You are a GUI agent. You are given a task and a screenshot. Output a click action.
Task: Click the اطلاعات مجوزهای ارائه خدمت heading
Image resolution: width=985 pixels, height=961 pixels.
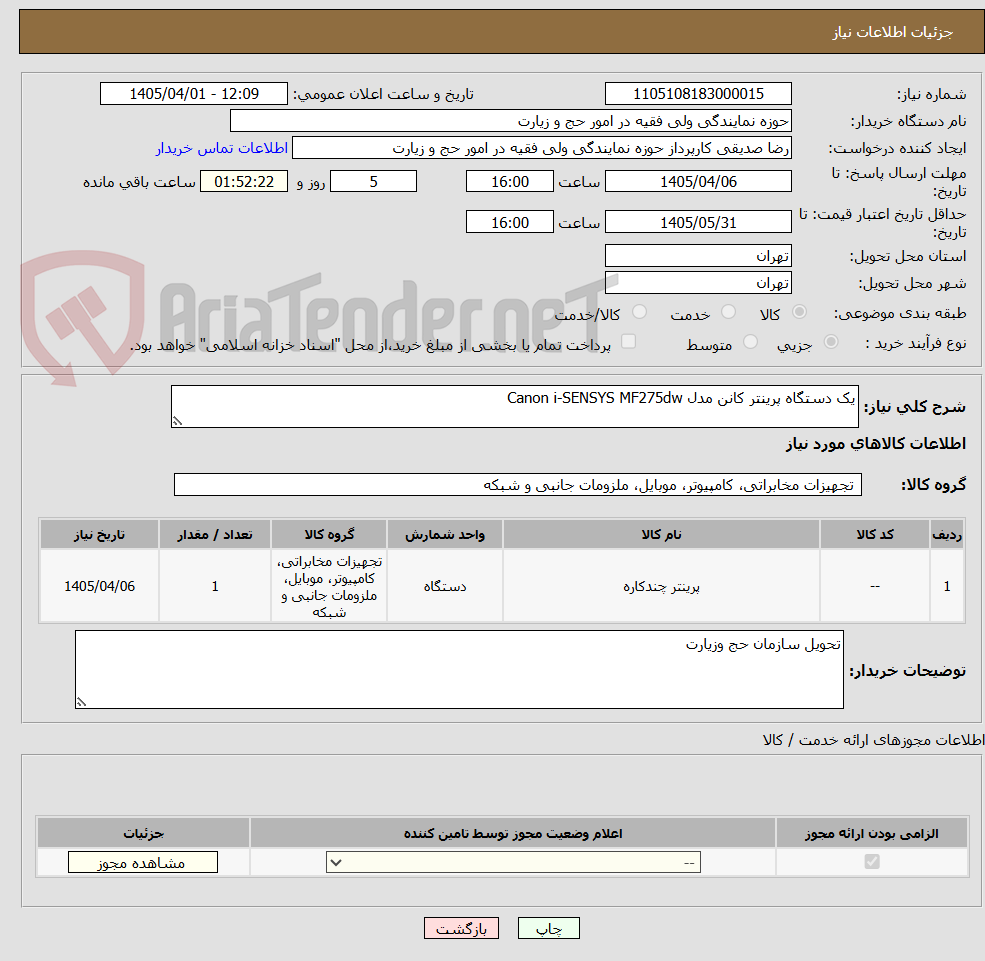873,741
